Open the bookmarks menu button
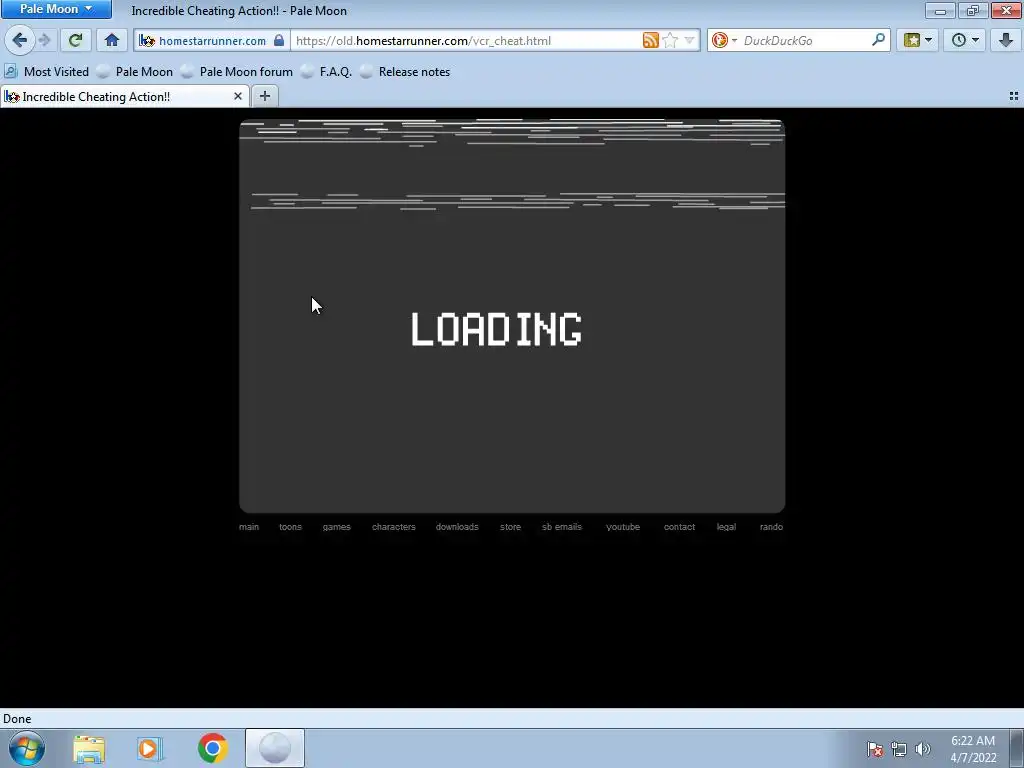The width and height of the screenshot is (1024, 768). click(917, 40)
